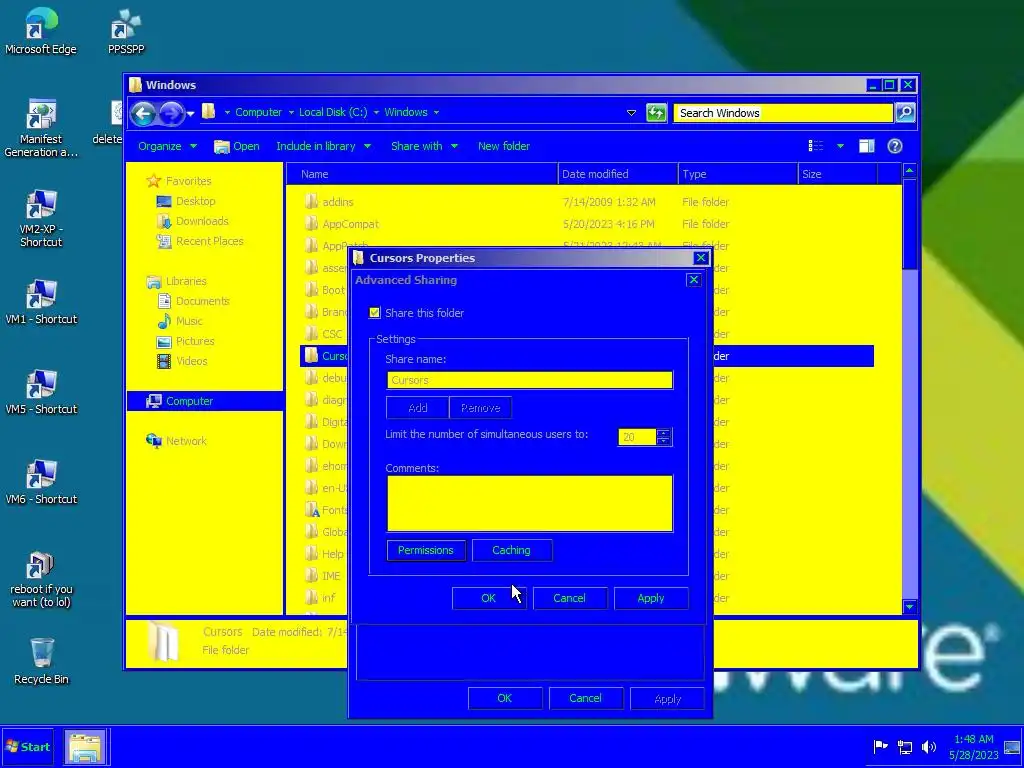This screenshot has height=768, width=1024.
Task: Select Downloads under Favorites
Action: [193, 221]
